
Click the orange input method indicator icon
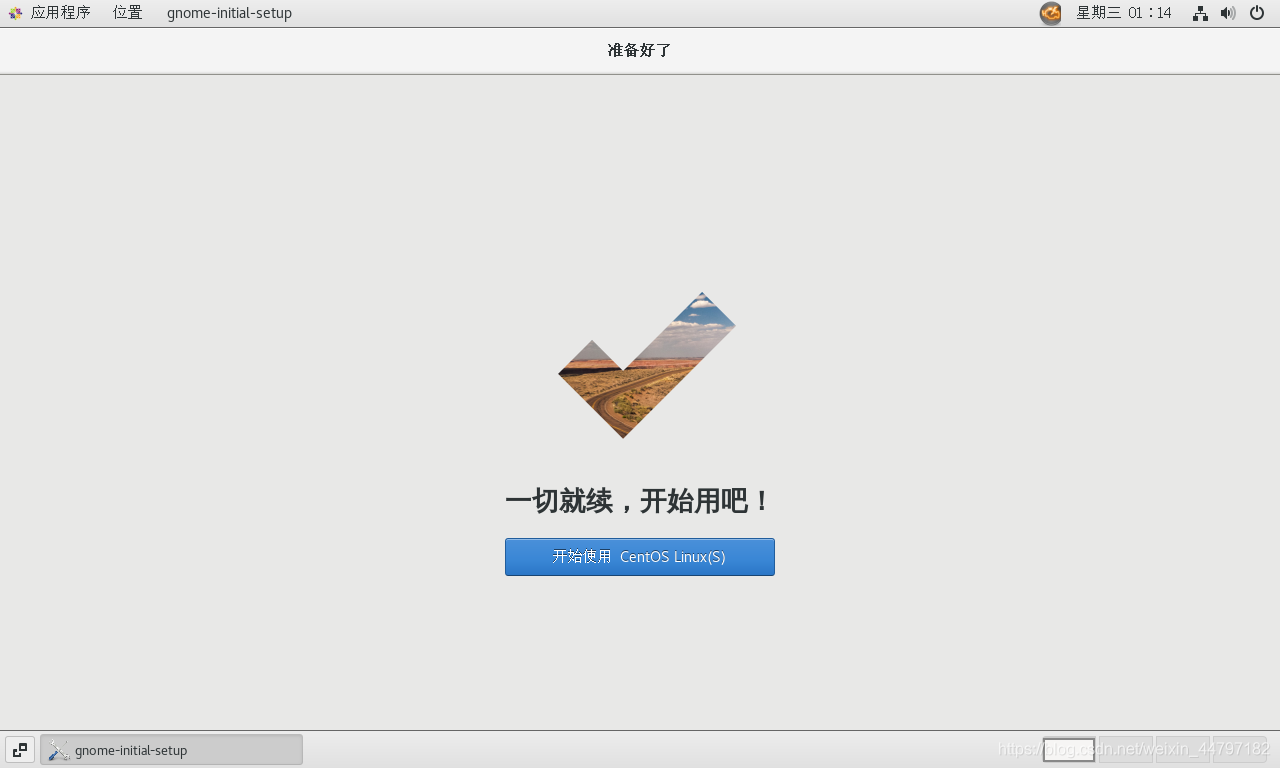(x=1050, y=13)
